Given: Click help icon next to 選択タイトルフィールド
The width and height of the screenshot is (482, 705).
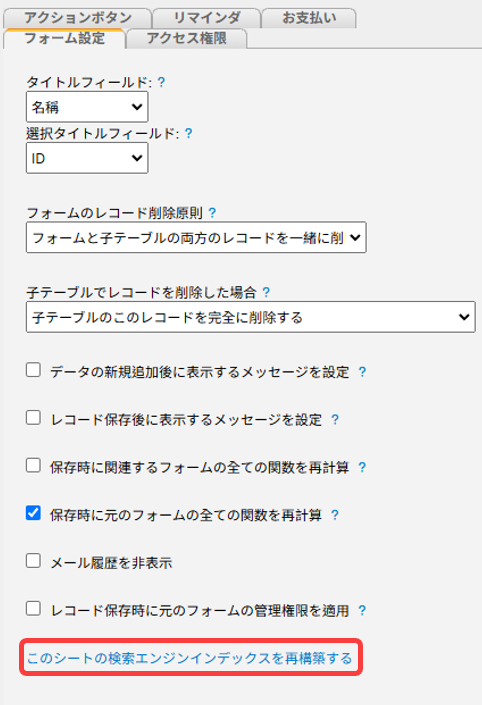Looking at the screenshot, I should coord(189,133).
